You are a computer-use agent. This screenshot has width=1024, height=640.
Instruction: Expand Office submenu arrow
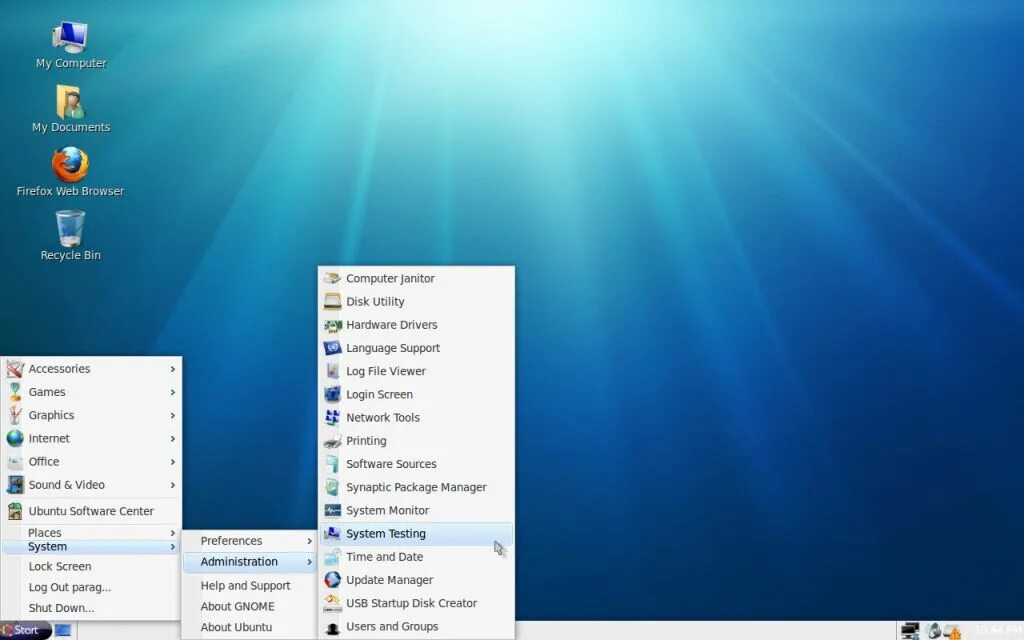[172, 462]
